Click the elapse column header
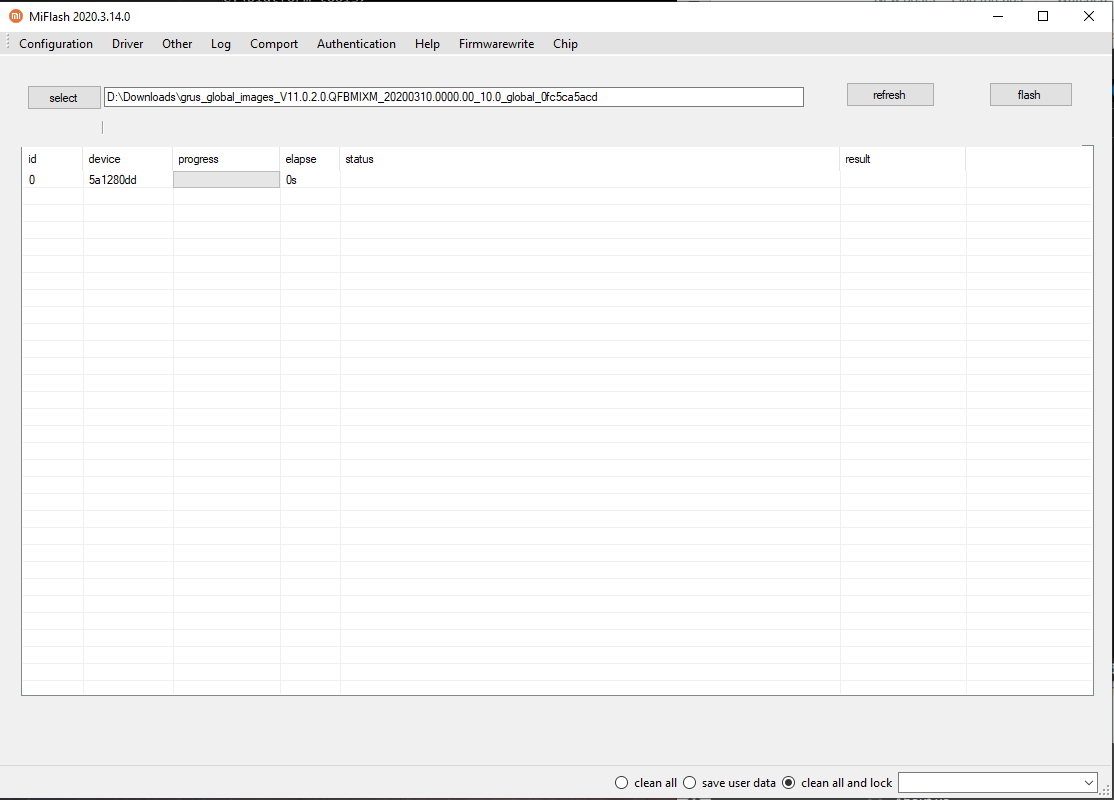Viewport: 1114px width, 800px height. point(310,159)
